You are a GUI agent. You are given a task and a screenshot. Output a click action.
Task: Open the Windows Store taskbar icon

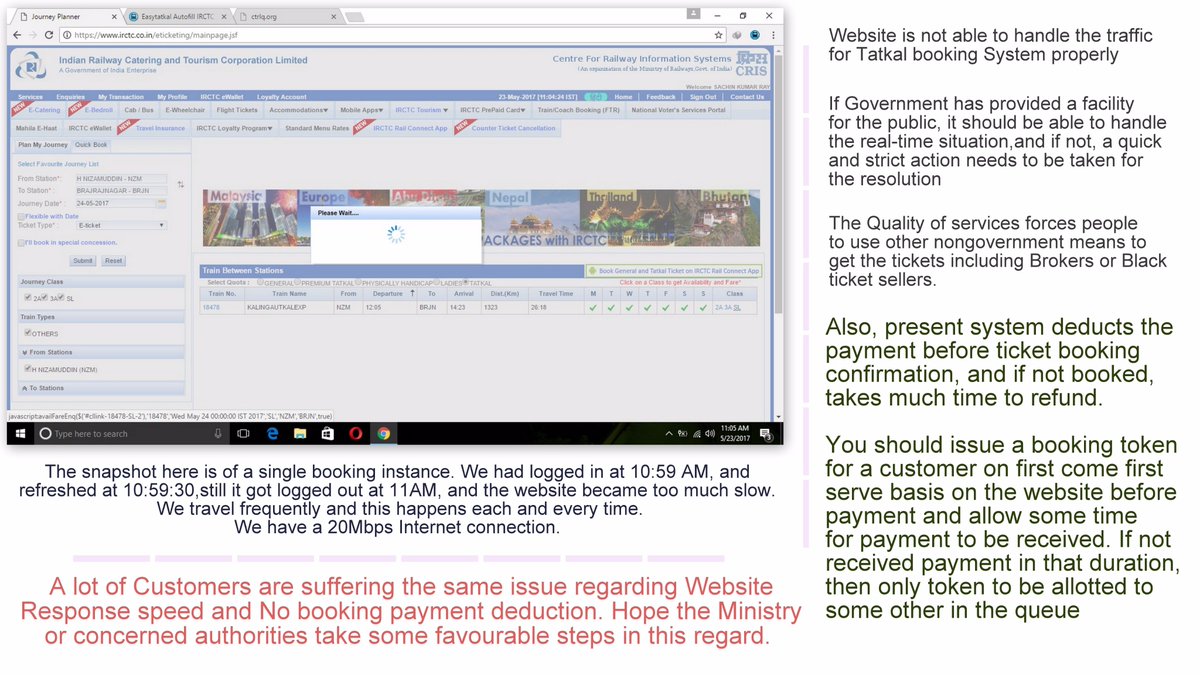point(327,434)
